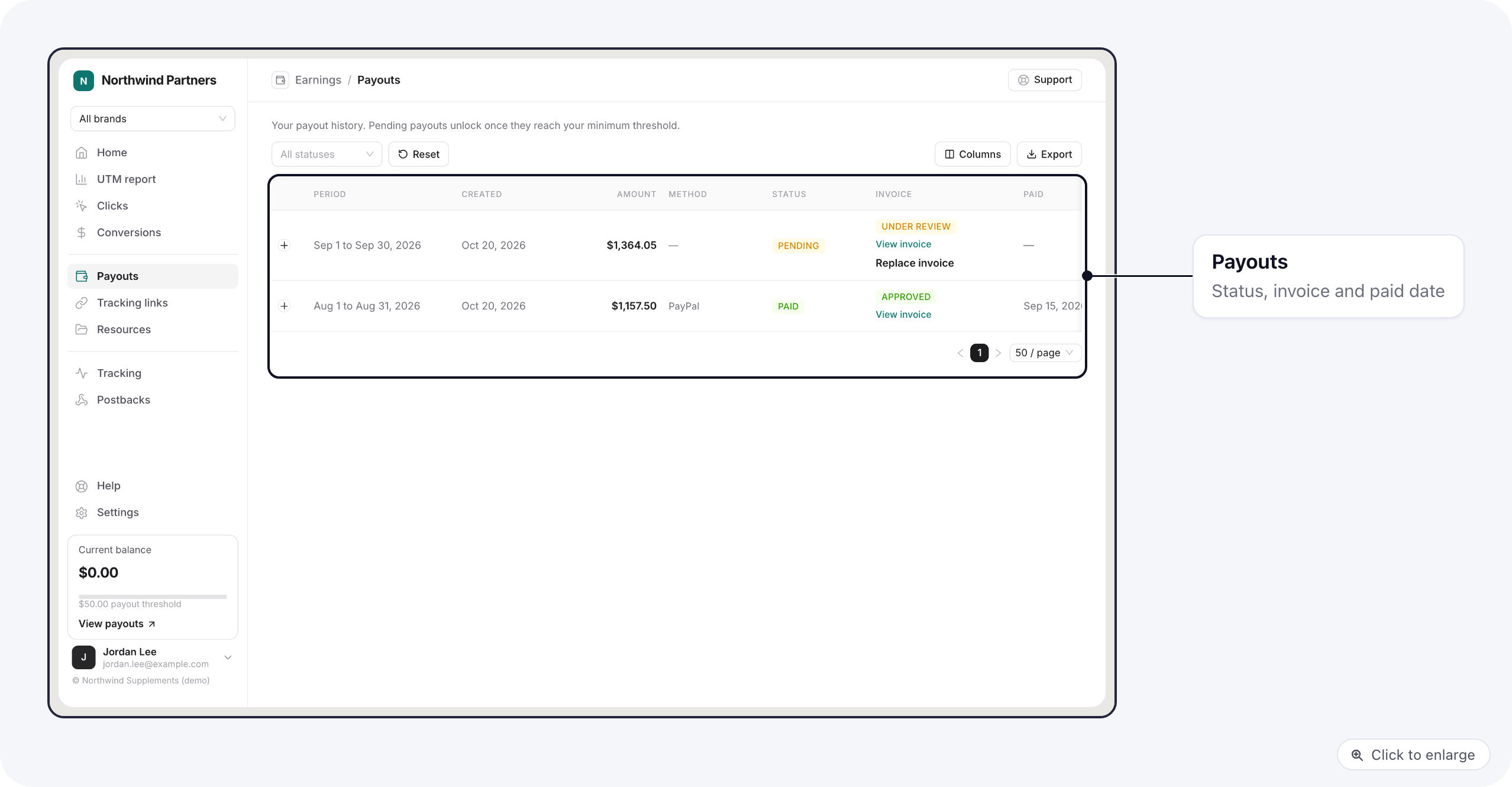Click the magnifier icon in Click to enlarge
This screenshot has width=1512, height=787.
point(1357,755)
